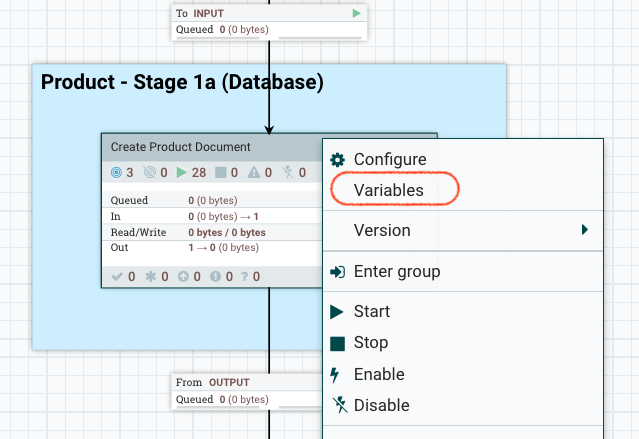Click the transmitting ports icon showing 3

tap(116, 172)
